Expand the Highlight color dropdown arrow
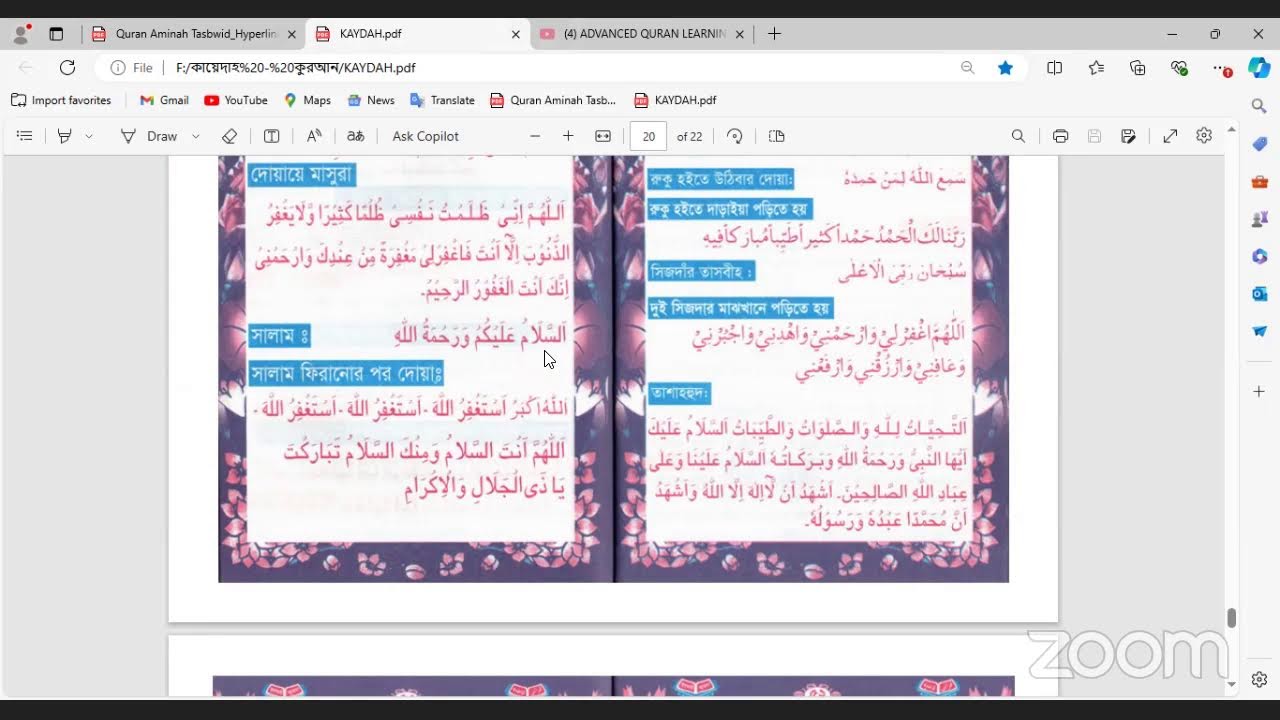Viewport: 1280px width, 720px height. (89, 136)
